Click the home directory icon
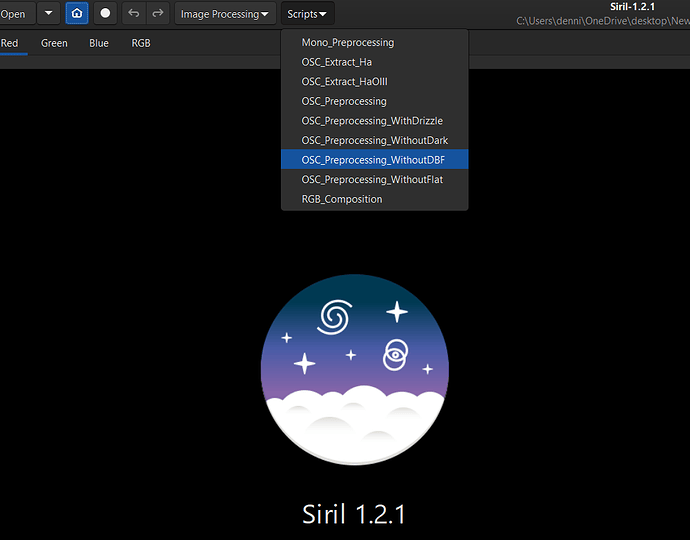The height and width of the screenshot is (540, 690). click(77, 14)
